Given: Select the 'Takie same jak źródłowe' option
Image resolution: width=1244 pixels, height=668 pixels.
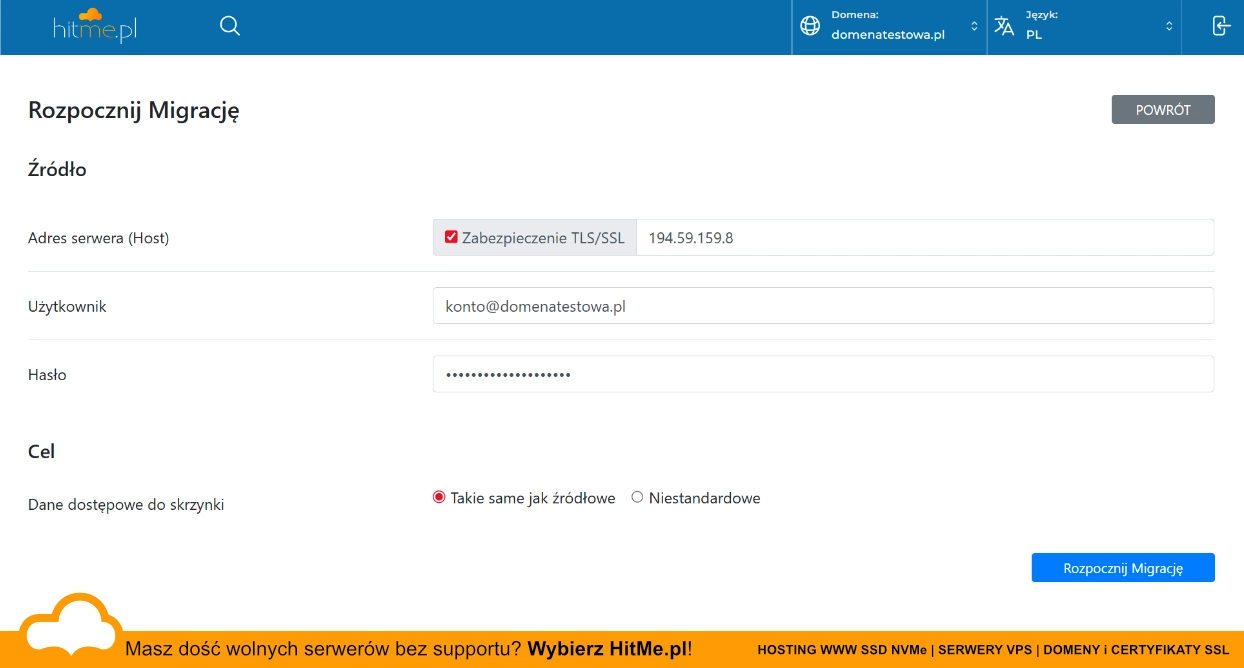Looking at the screenshot, I should click(x=439, y=497).
